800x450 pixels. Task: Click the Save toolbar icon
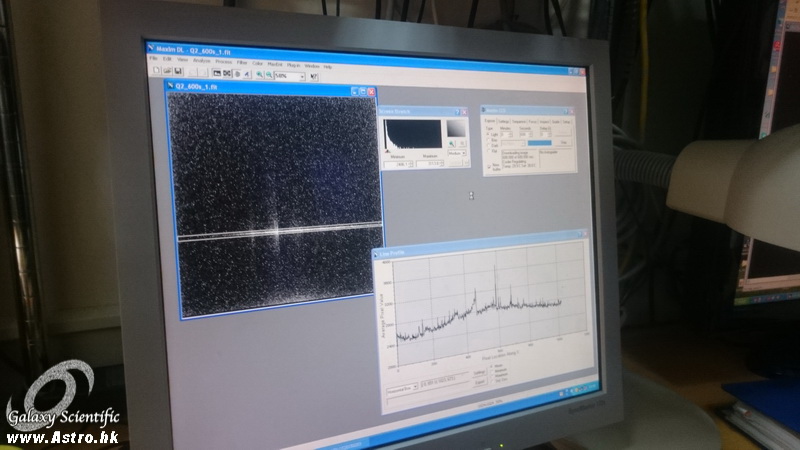[178, 72]
